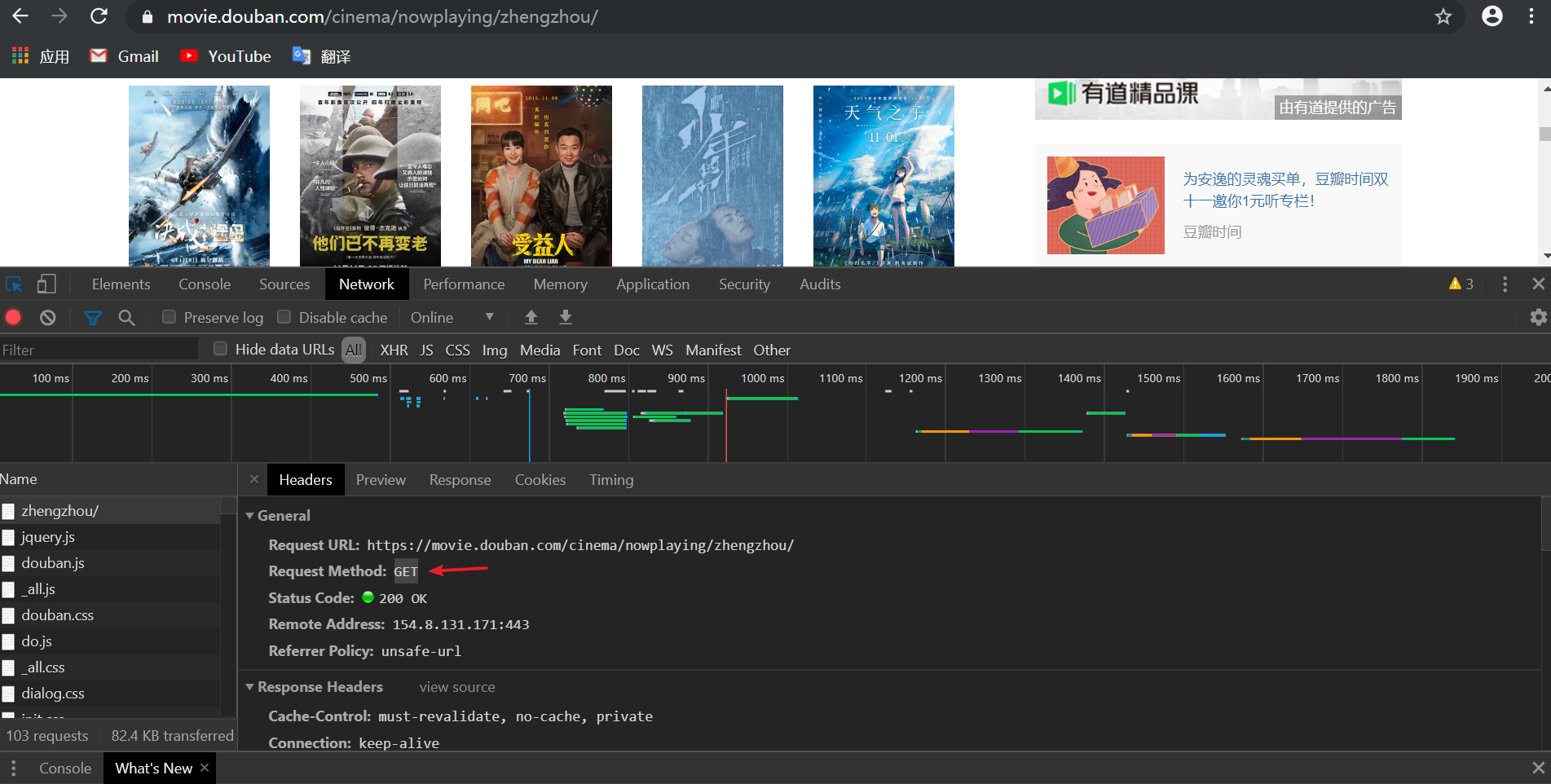Viewport: 1551px width, 784px height.
Task: Bookmark this page with the star icon
Action: pyautogui.click(x=1443, y=16)
